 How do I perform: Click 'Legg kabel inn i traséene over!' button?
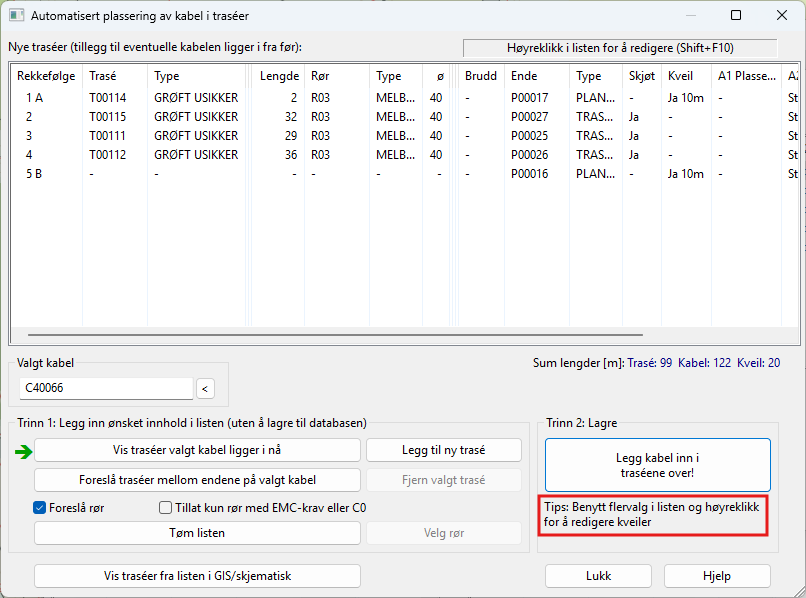click(657, 465)
